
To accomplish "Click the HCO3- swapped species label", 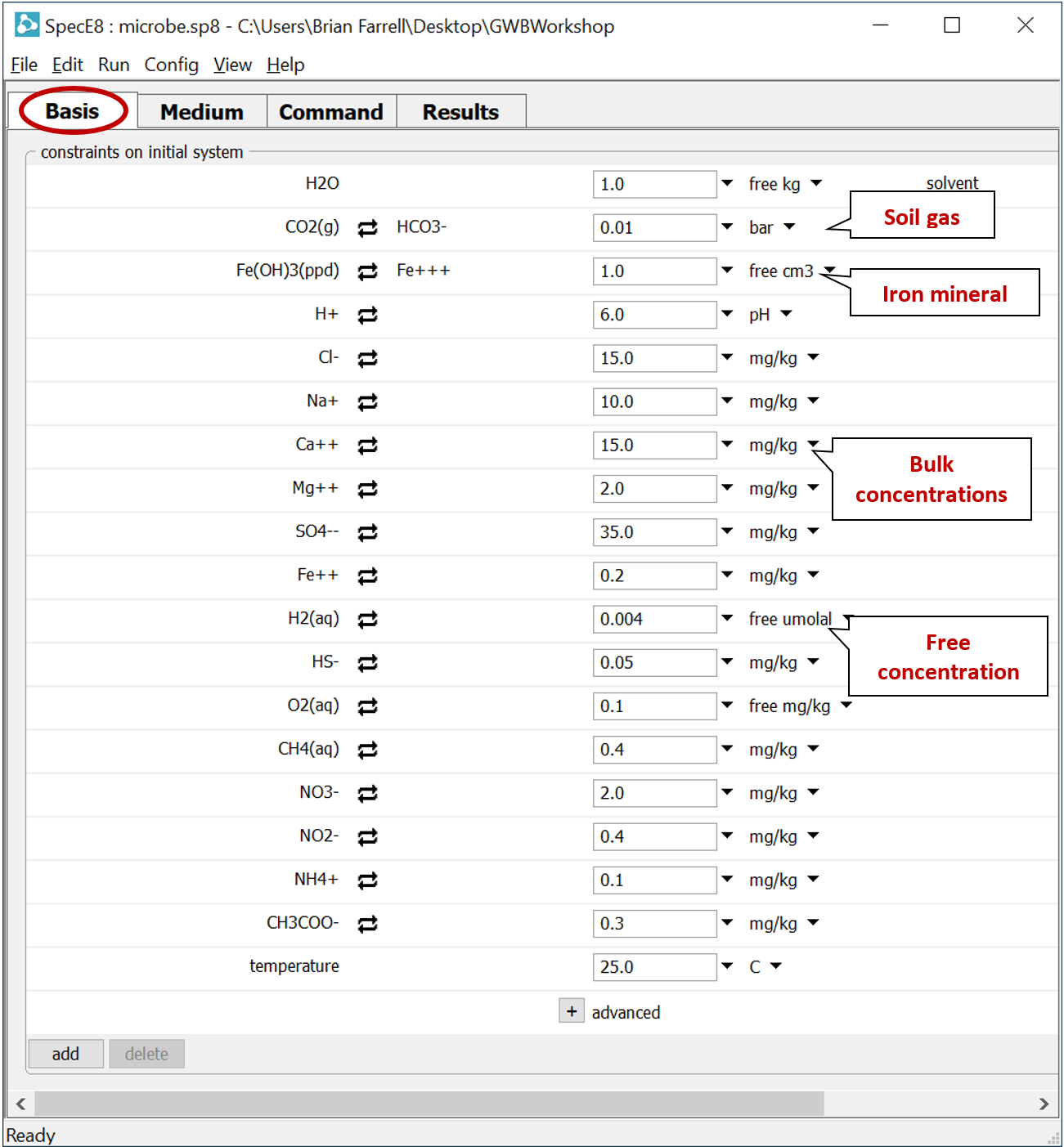I will (421, 226).
